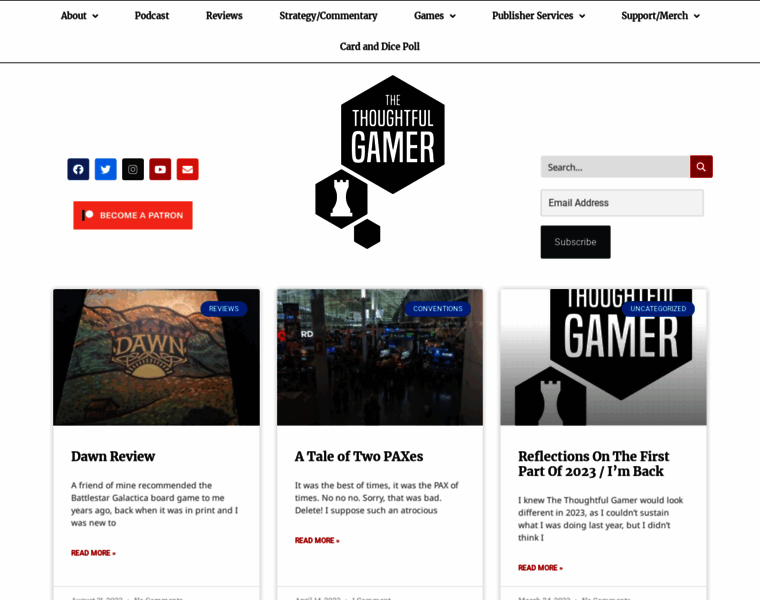Open the Instagram social icon
The image size is (760, 600).
(x=133, y=169)
